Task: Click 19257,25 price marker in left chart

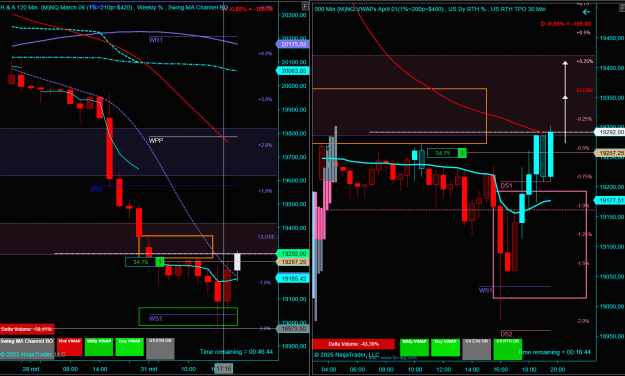Action: [293, 262]
